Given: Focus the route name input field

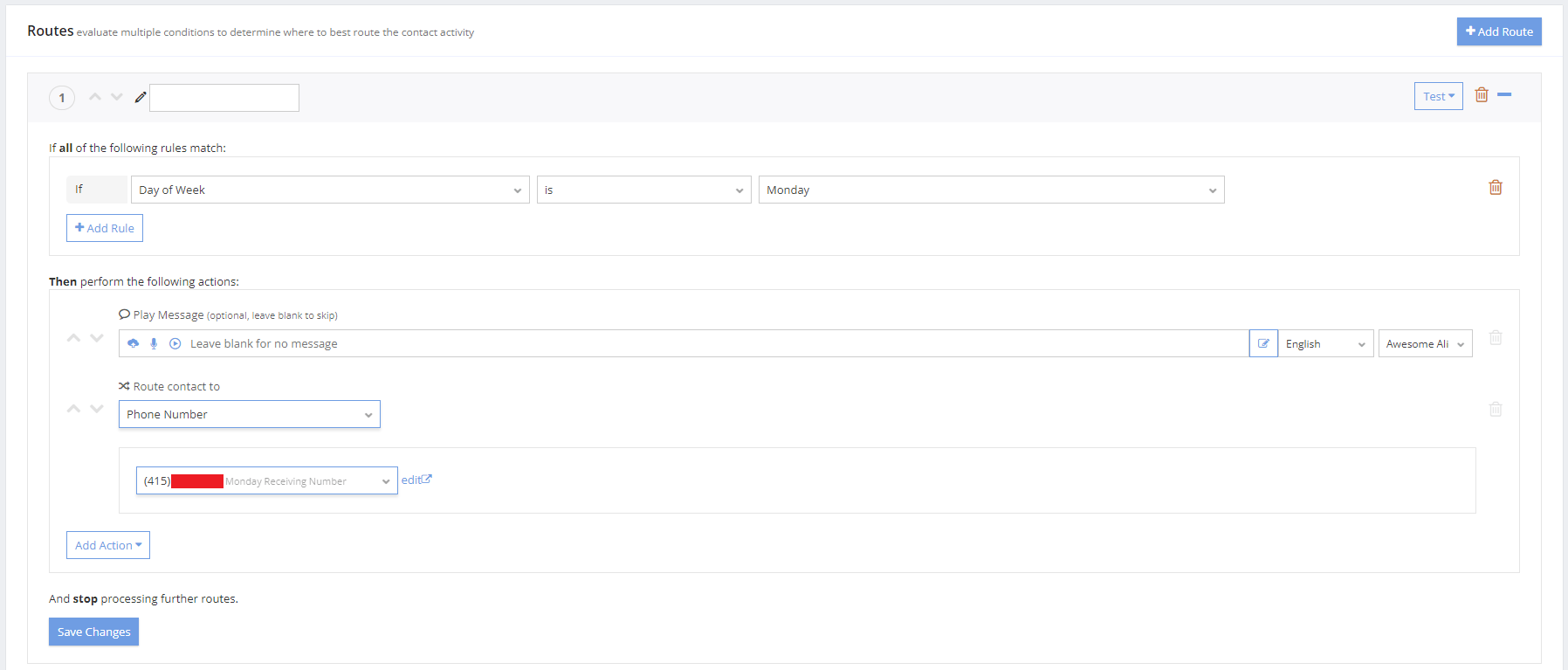Looking at the screenshot, I should click(x=224, y=98).
